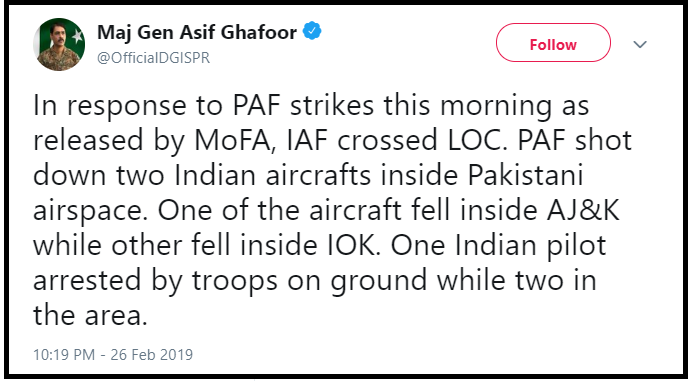The image size is (689, 381).
Task: Click the blue verified checkmark badge
Action: click(313, 32)
